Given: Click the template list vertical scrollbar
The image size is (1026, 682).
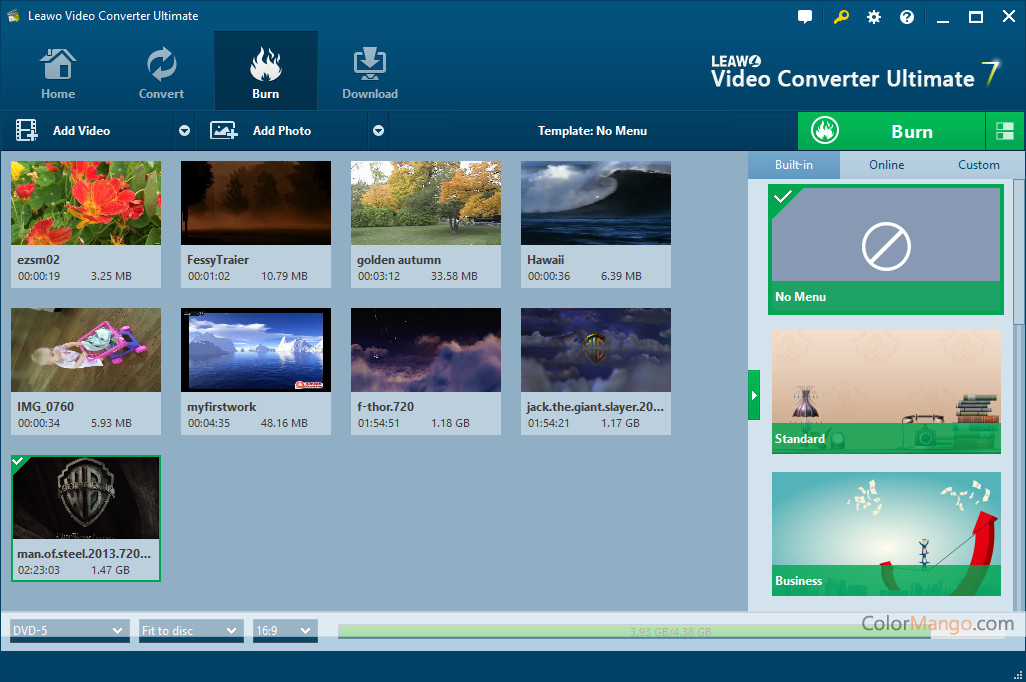Looking at the screenshot, I should click(x=1019, y=253).
